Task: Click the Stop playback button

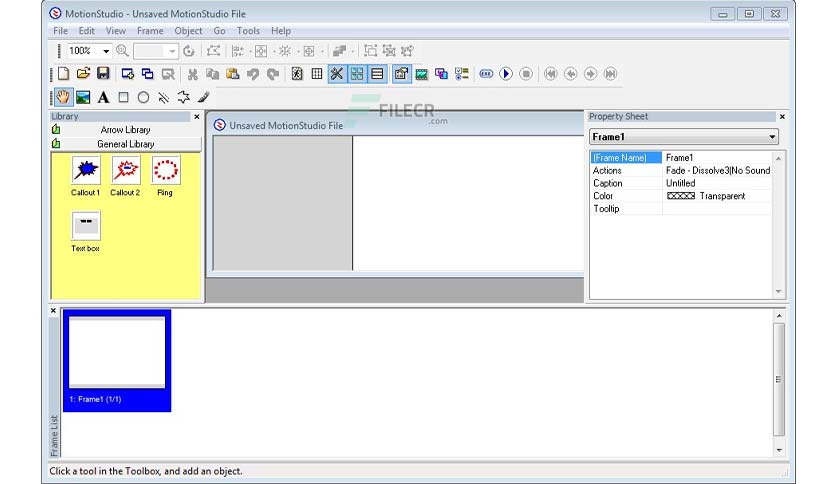Action: click(x=526, y=74)
